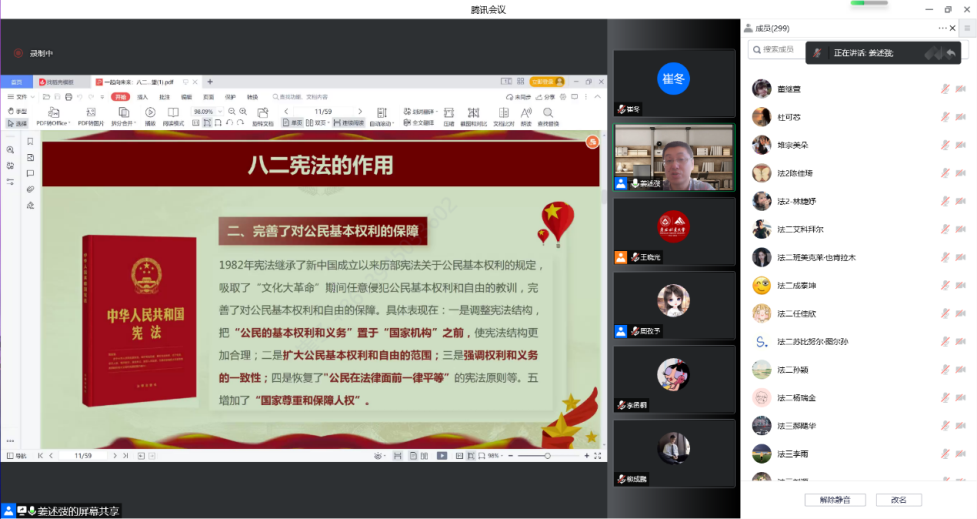Viewport: 977px width, 519px height.
Task: Click the 改名 rename button
Action: coord(898,499)
